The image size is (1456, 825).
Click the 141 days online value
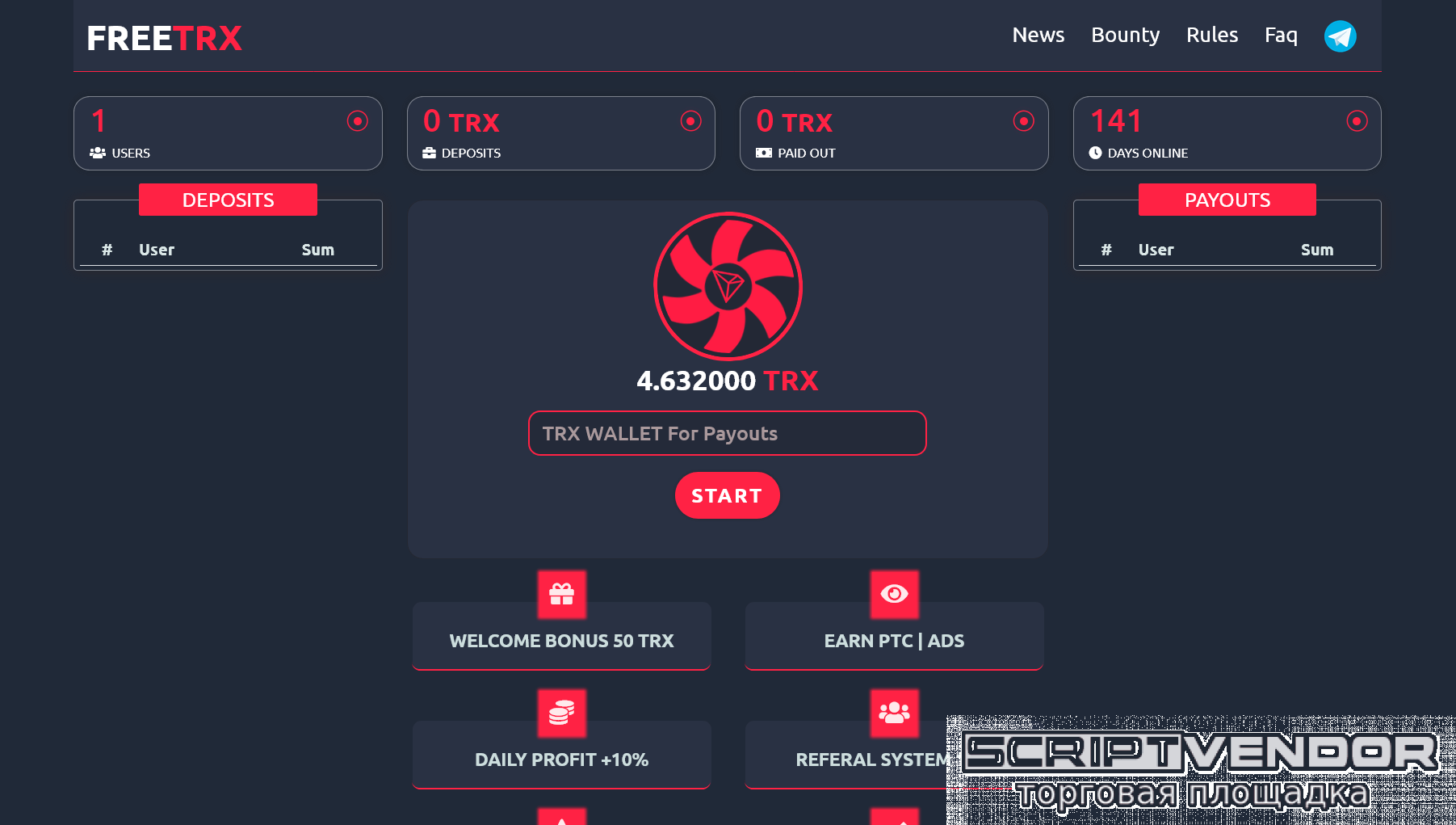coord(1117,121)
